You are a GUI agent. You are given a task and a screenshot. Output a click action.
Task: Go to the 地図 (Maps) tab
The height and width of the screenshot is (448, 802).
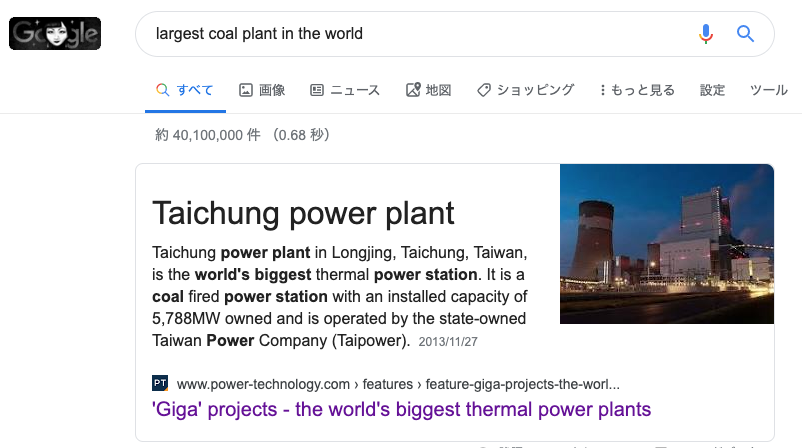coord(428,90)
